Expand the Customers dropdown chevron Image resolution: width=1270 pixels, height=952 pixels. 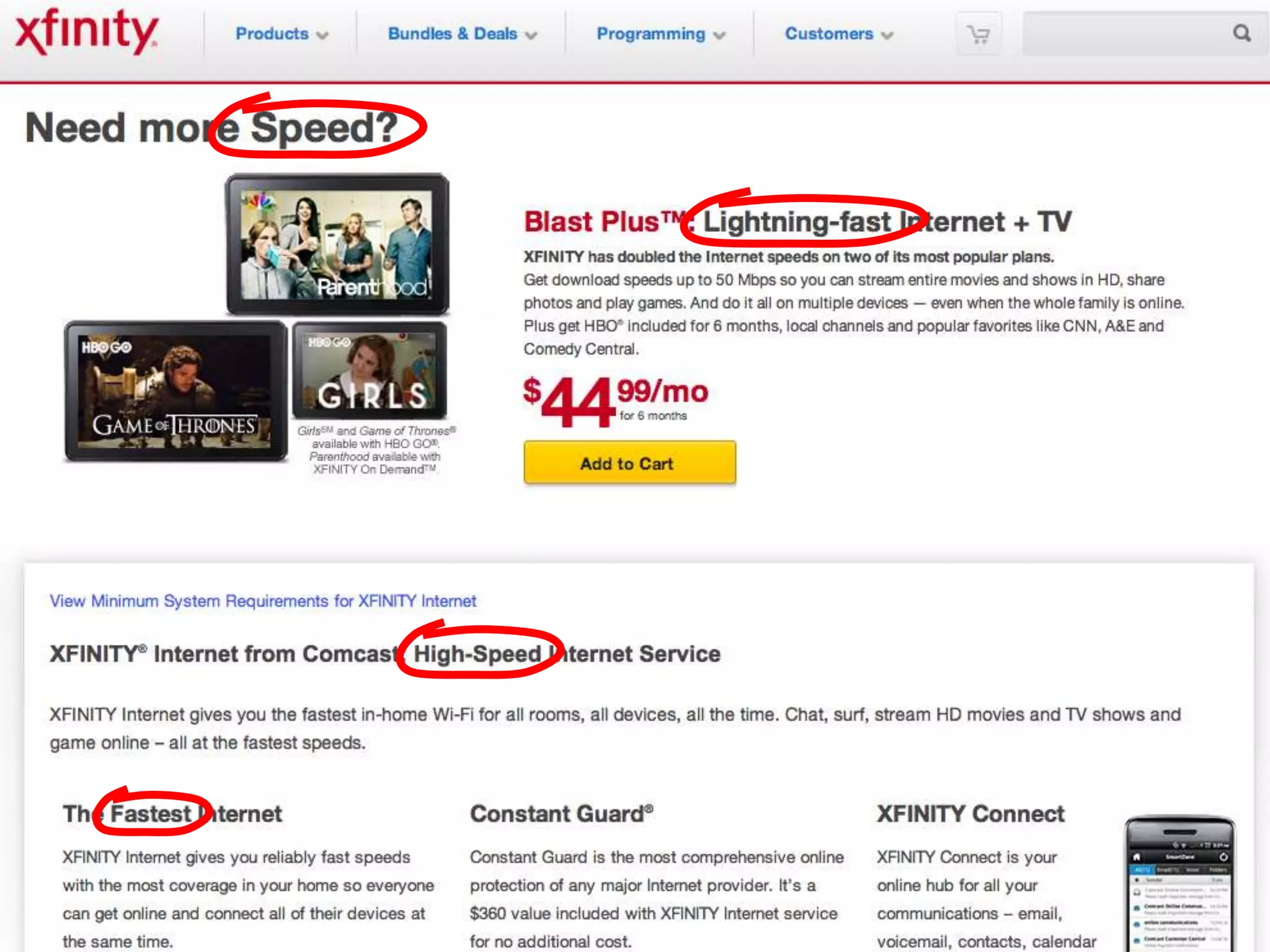887,36
